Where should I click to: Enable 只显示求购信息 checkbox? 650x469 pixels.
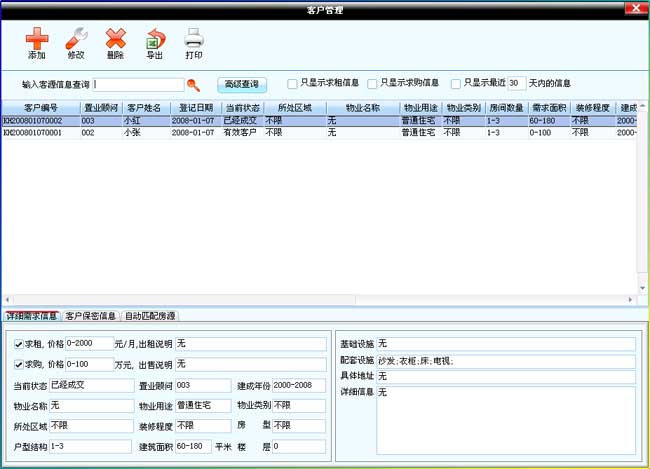373,84
